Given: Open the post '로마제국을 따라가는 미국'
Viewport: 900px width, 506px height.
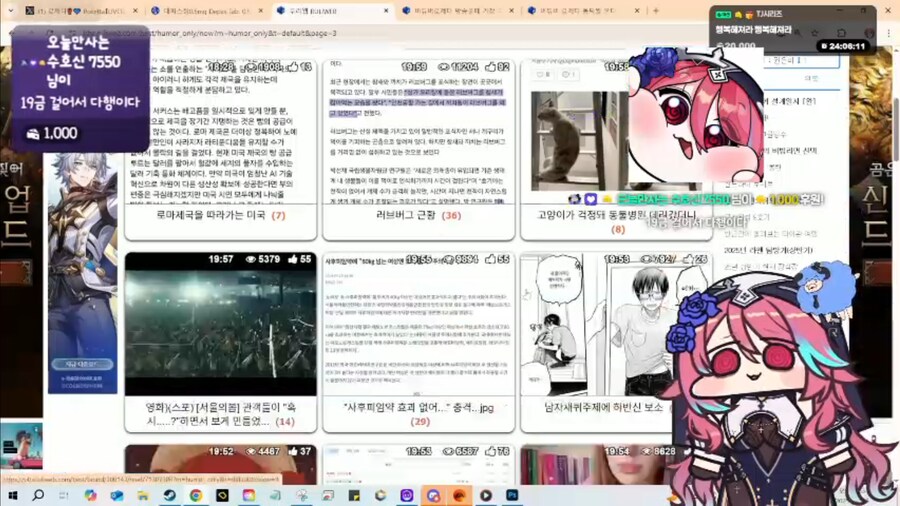Looking at the screenshot, I should click(211, 215).
